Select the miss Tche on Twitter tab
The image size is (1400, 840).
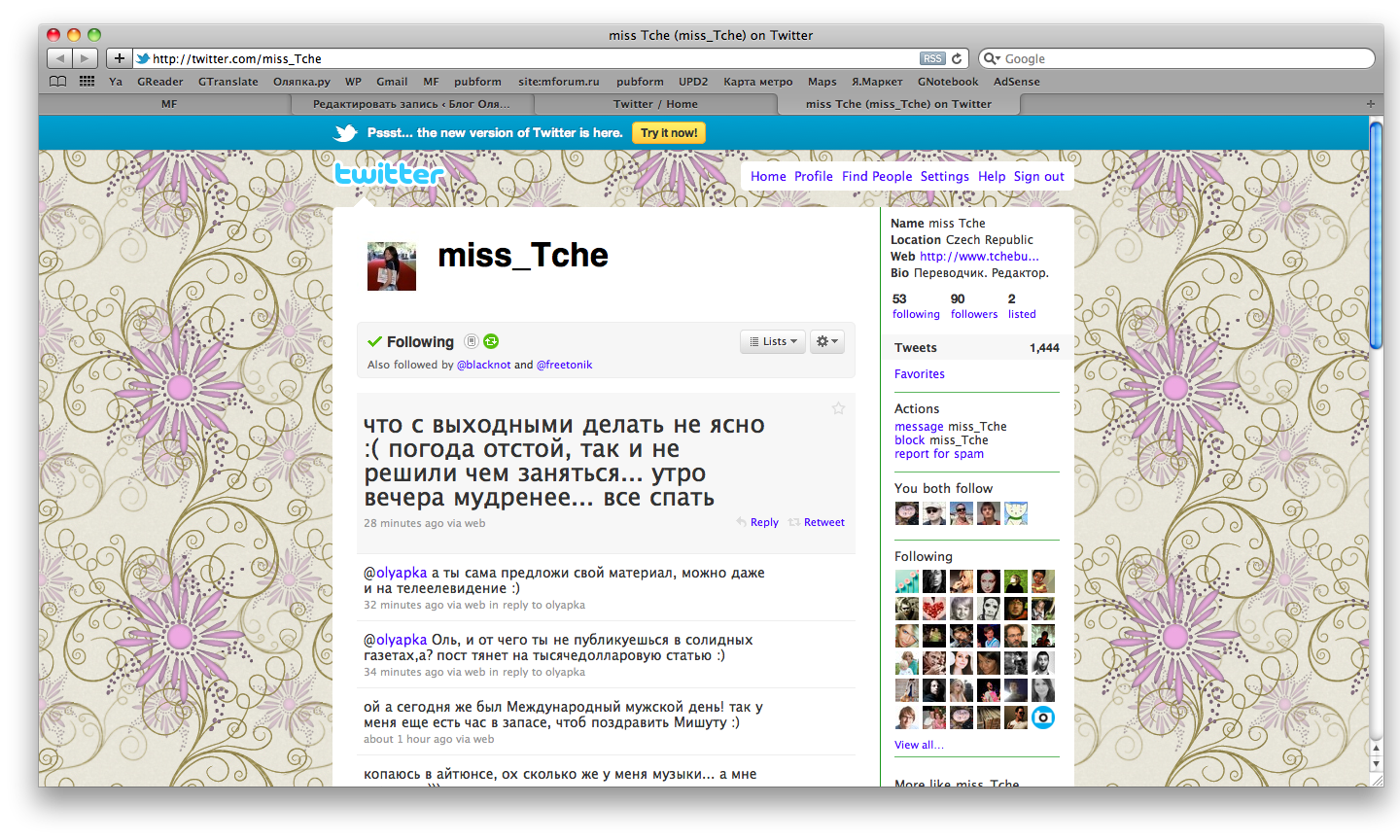coord(898,104)
